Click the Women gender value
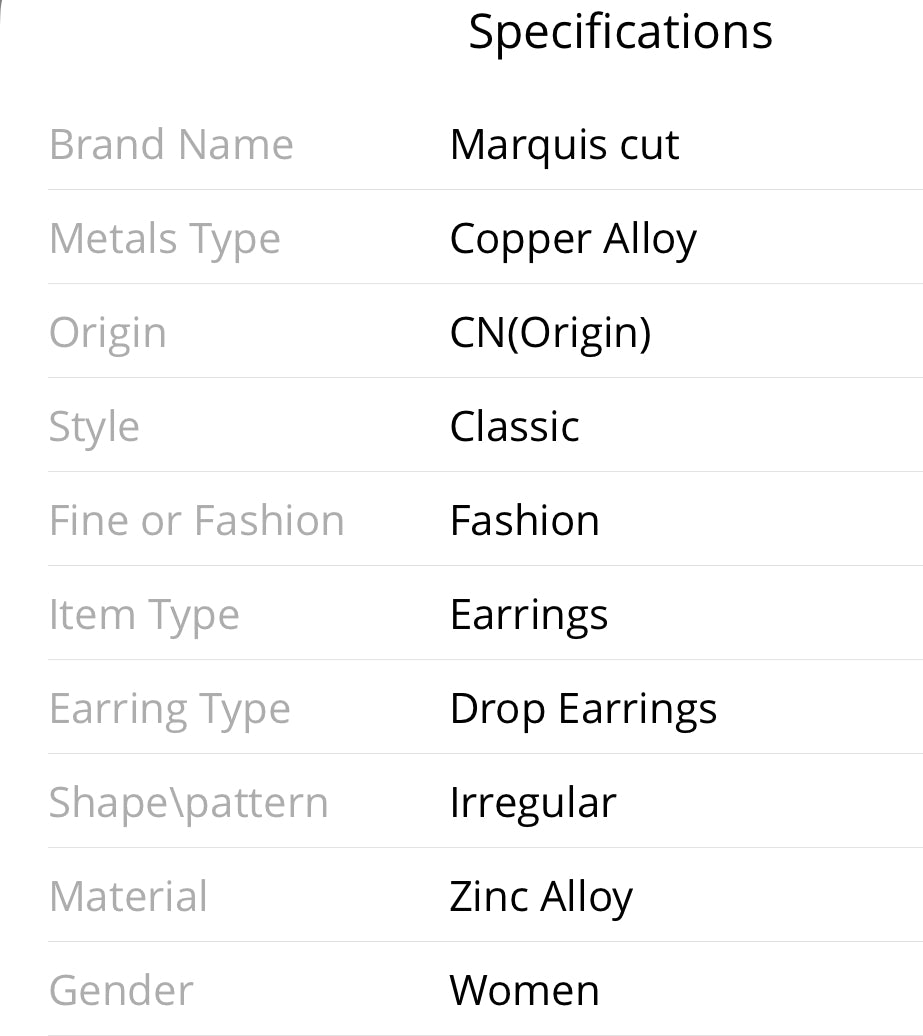 (x=525, y=990)
